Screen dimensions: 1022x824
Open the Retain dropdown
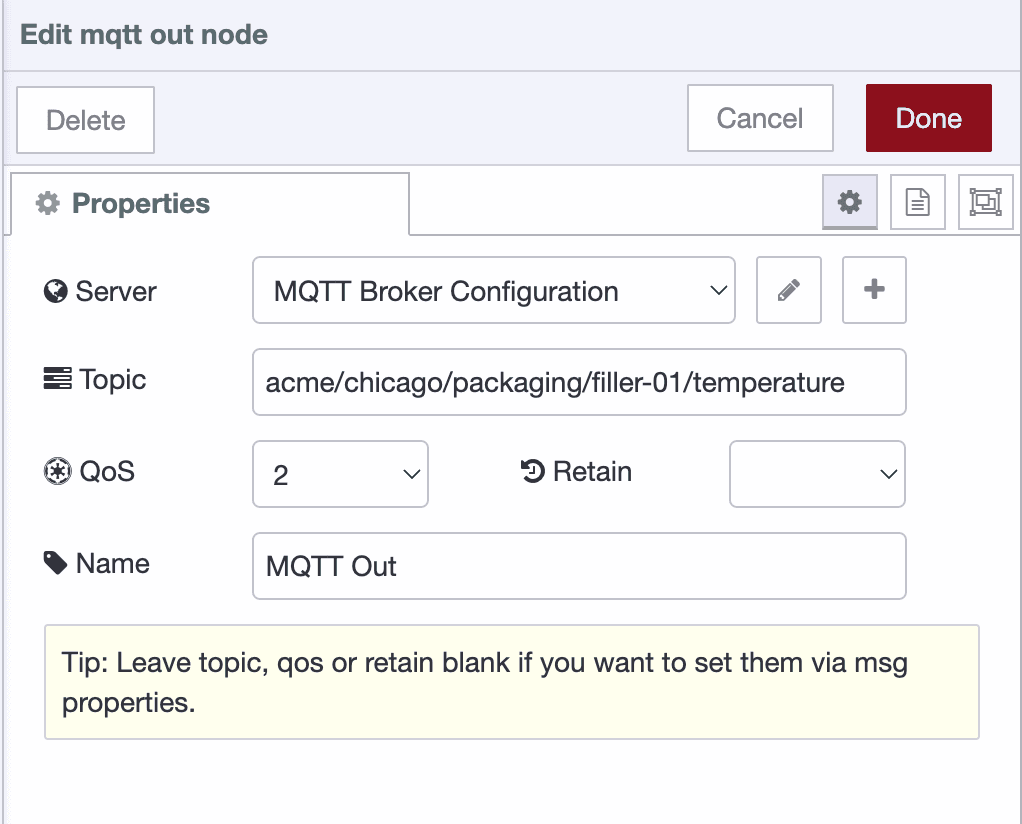point(816,473)
